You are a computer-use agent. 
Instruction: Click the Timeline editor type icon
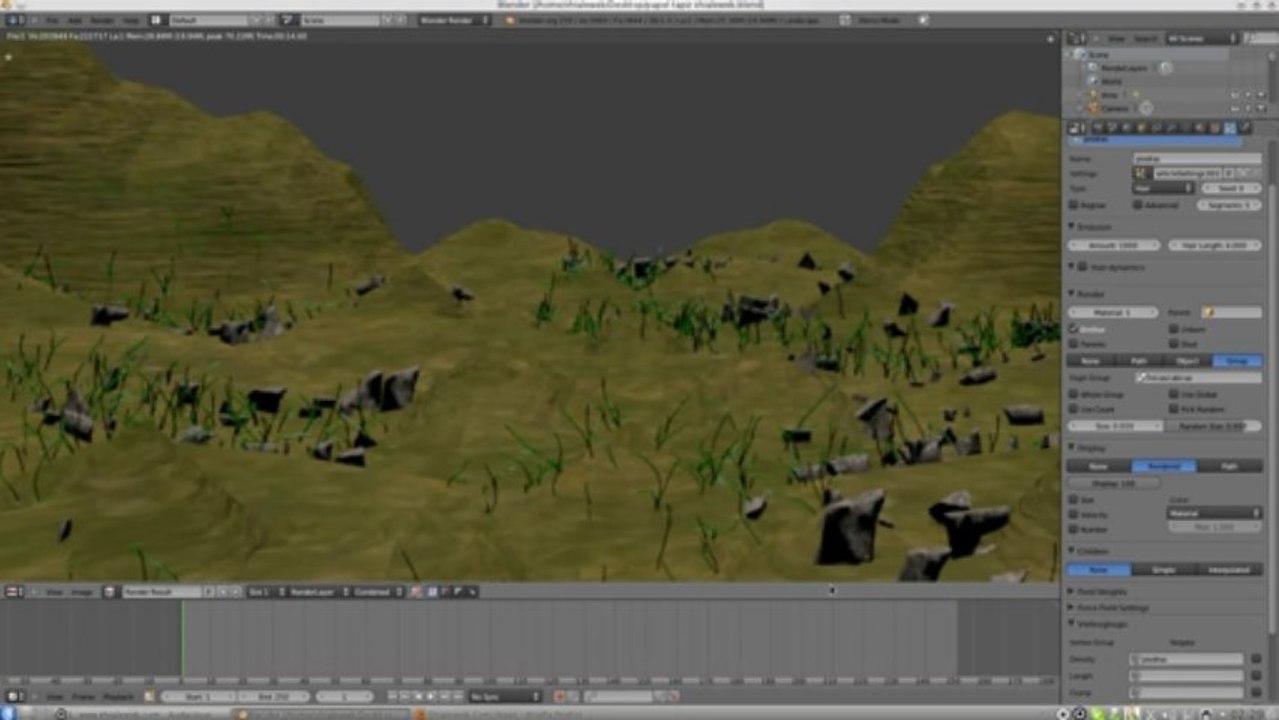[x=15, y=696]
